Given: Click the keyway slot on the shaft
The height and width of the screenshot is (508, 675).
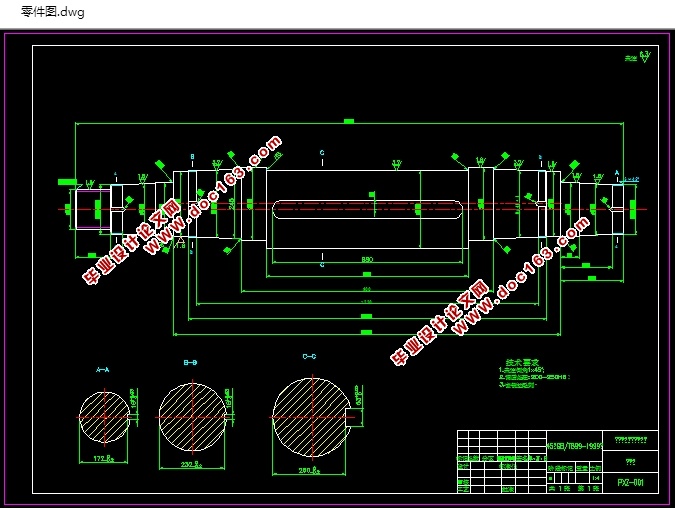Looking at the screenshot, I should click(367, 209).
